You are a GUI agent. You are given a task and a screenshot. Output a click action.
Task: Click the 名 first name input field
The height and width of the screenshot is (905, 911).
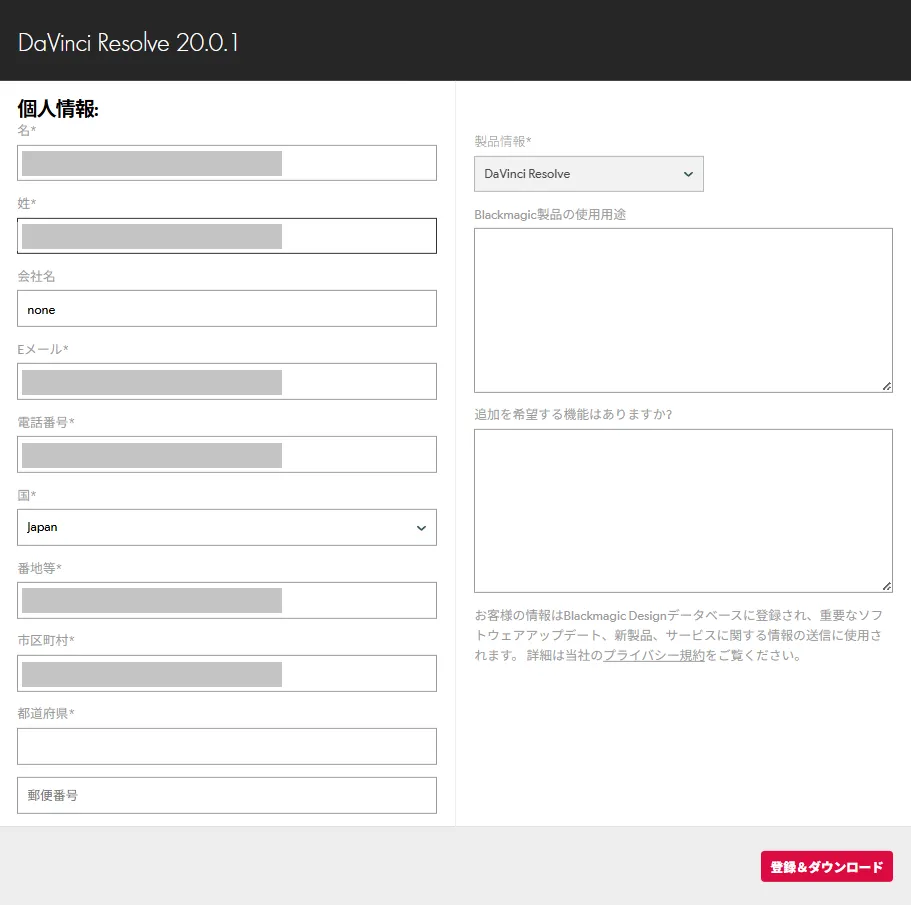[227, 163]
